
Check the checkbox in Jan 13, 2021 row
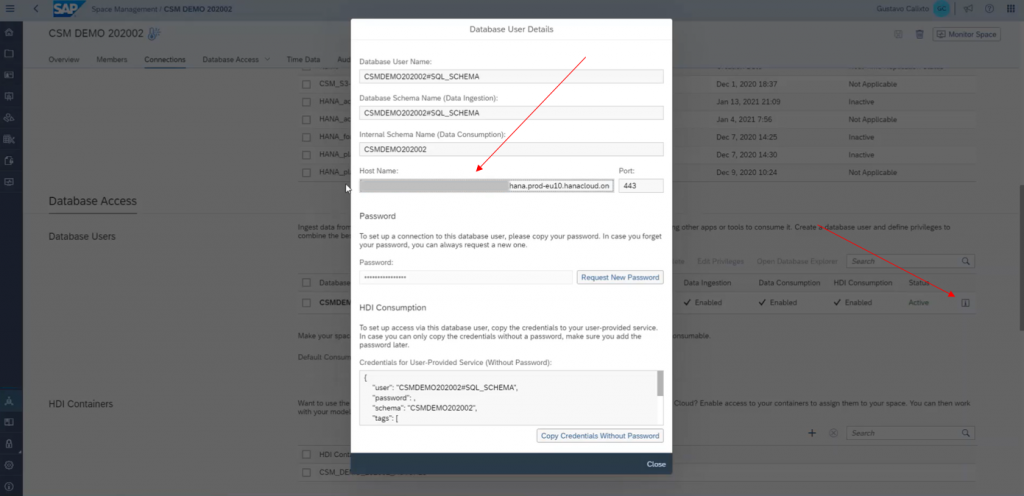tap(306, 102)
